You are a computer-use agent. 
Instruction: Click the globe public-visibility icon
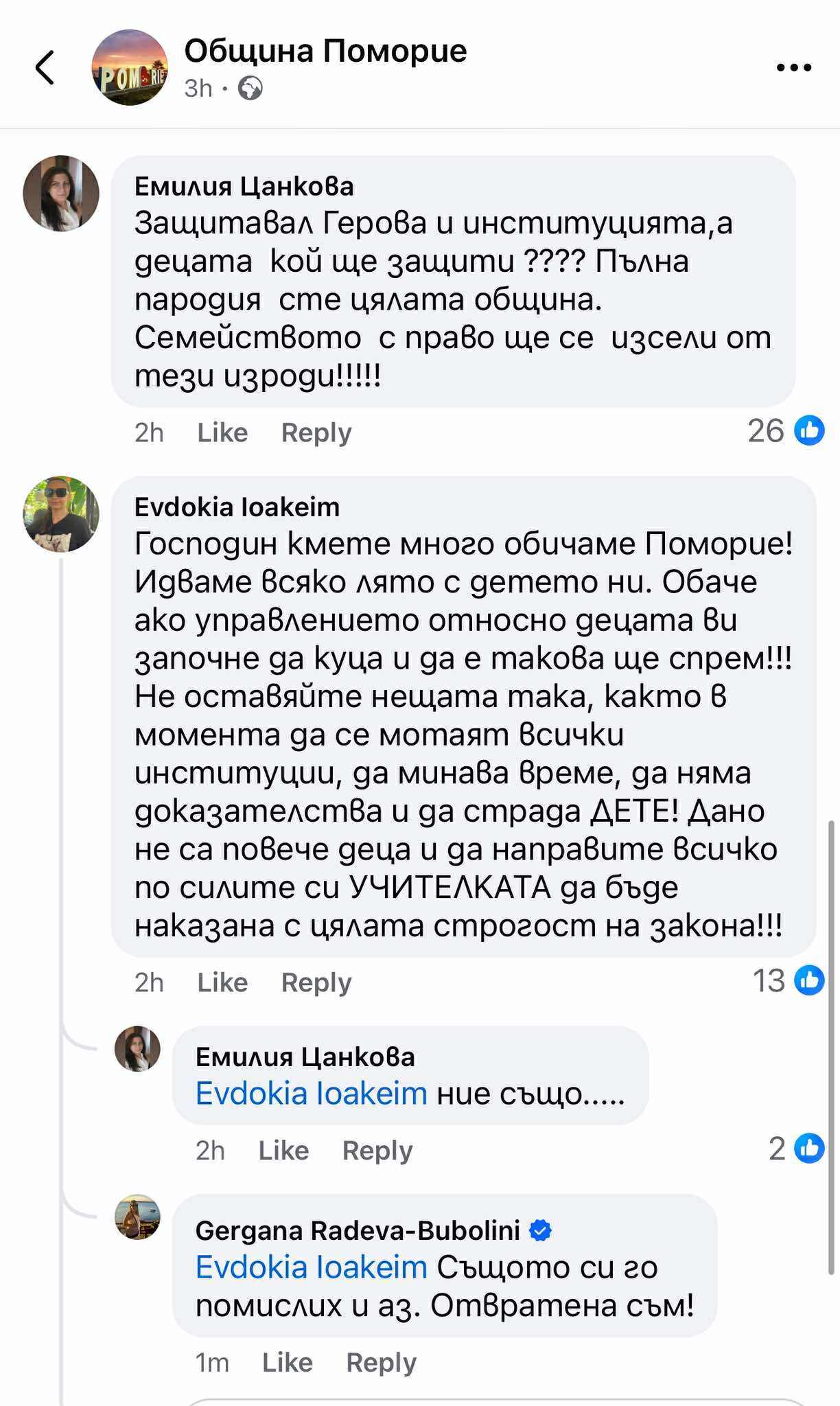pos(250,89)
